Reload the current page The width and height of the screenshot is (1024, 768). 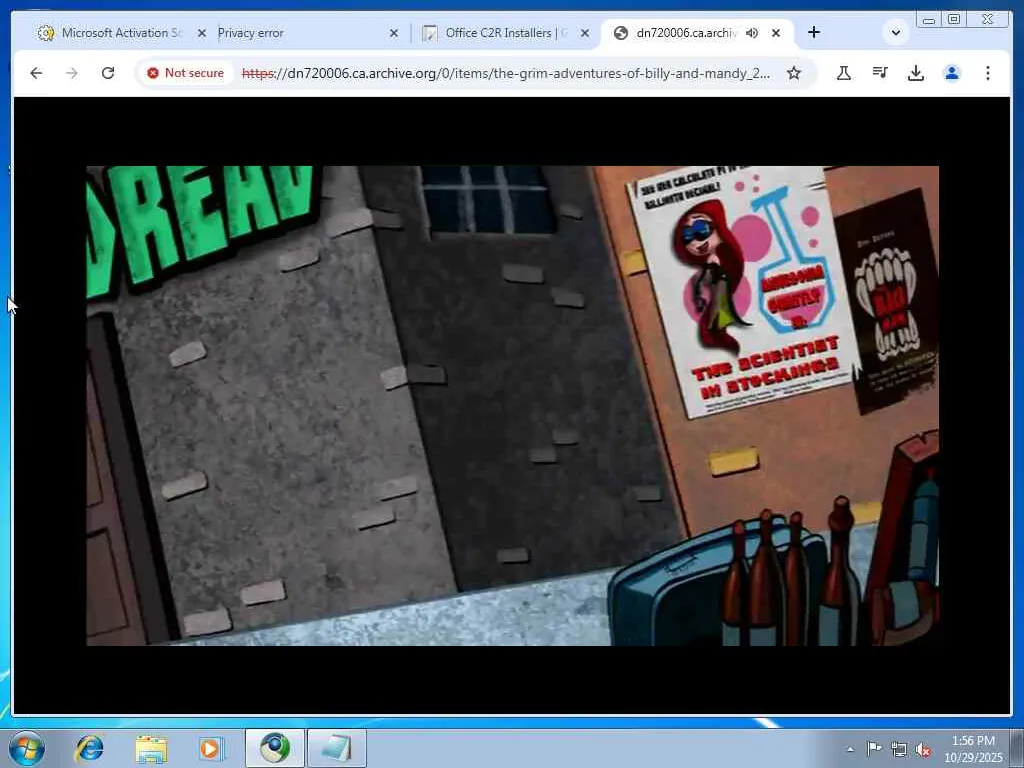tap(108, 73)
